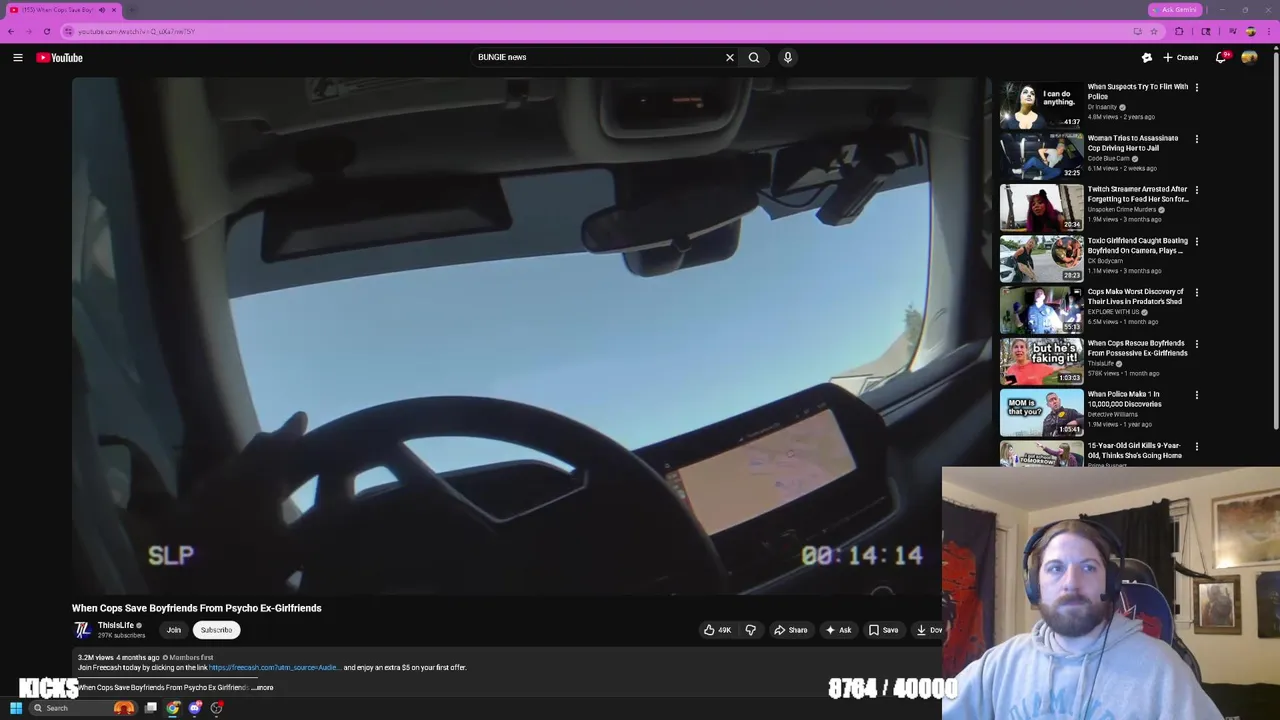Image resolution: width=1280 pixels, height=720 pixels.
Task: Open Toxic Girlfriend Caught Beating Boyfriend title
Action: coord(1137,246)
